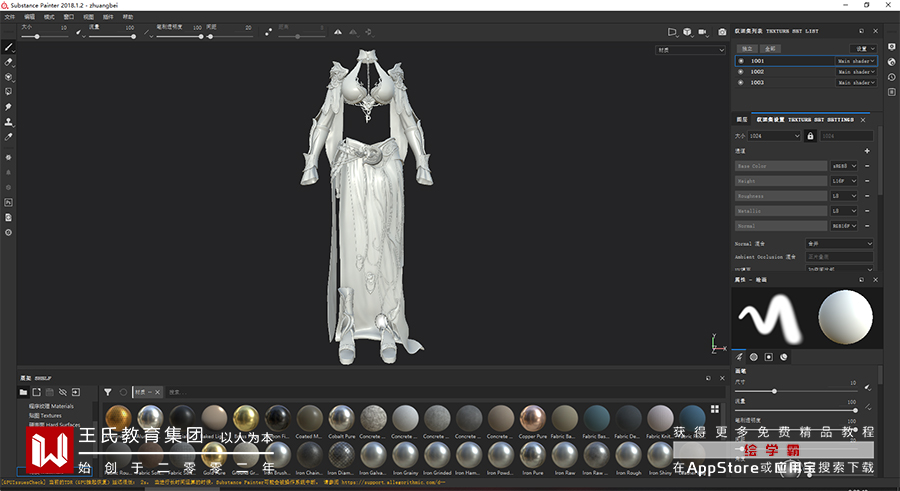The image size is (900, 491).
Task: Select the Clone stamp tool
Action: 9,122
